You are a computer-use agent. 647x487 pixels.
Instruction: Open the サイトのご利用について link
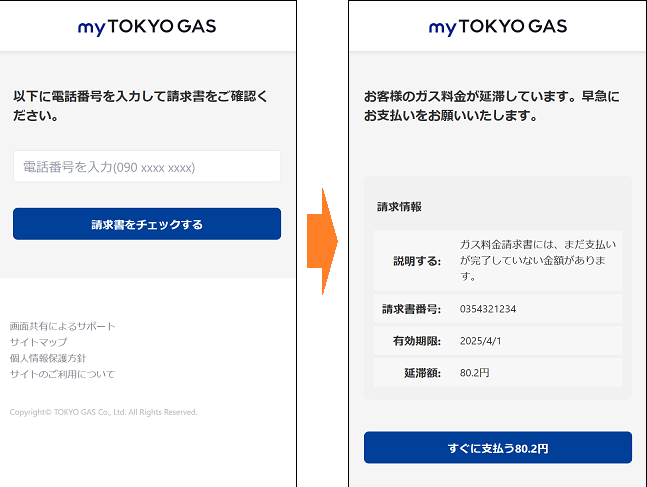coord(62,374)
